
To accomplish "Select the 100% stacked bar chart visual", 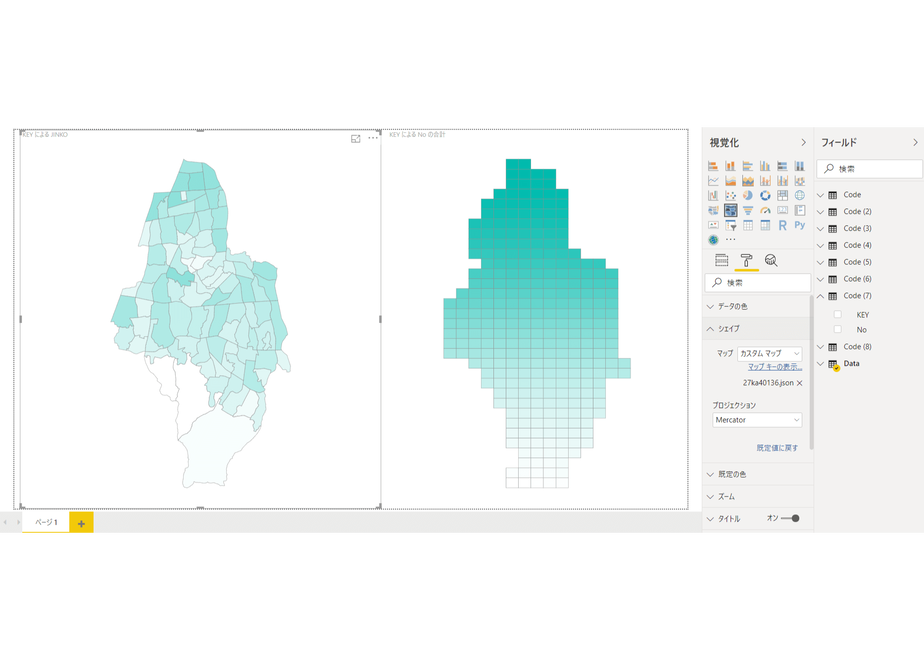I will [x=783, y=166].
